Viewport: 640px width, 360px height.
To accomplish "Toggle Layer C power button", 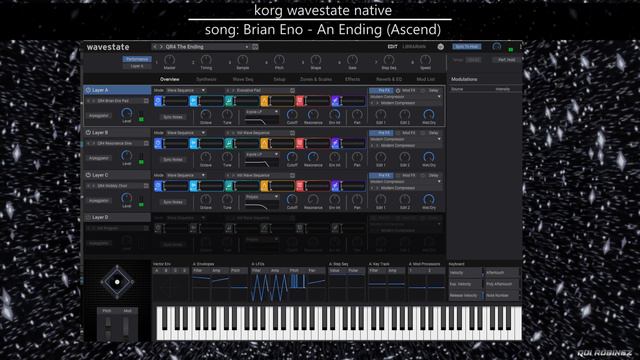I will [88, 175].
